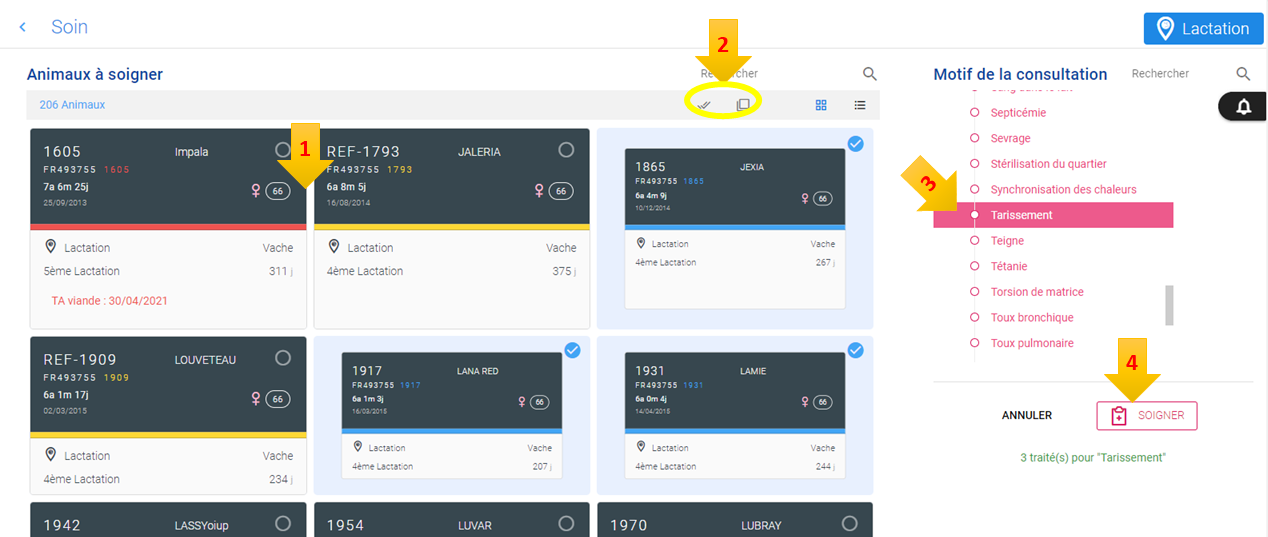Switch to the list view
The height and width of the screenshot is (537, 1268).
tap(860, 105)
